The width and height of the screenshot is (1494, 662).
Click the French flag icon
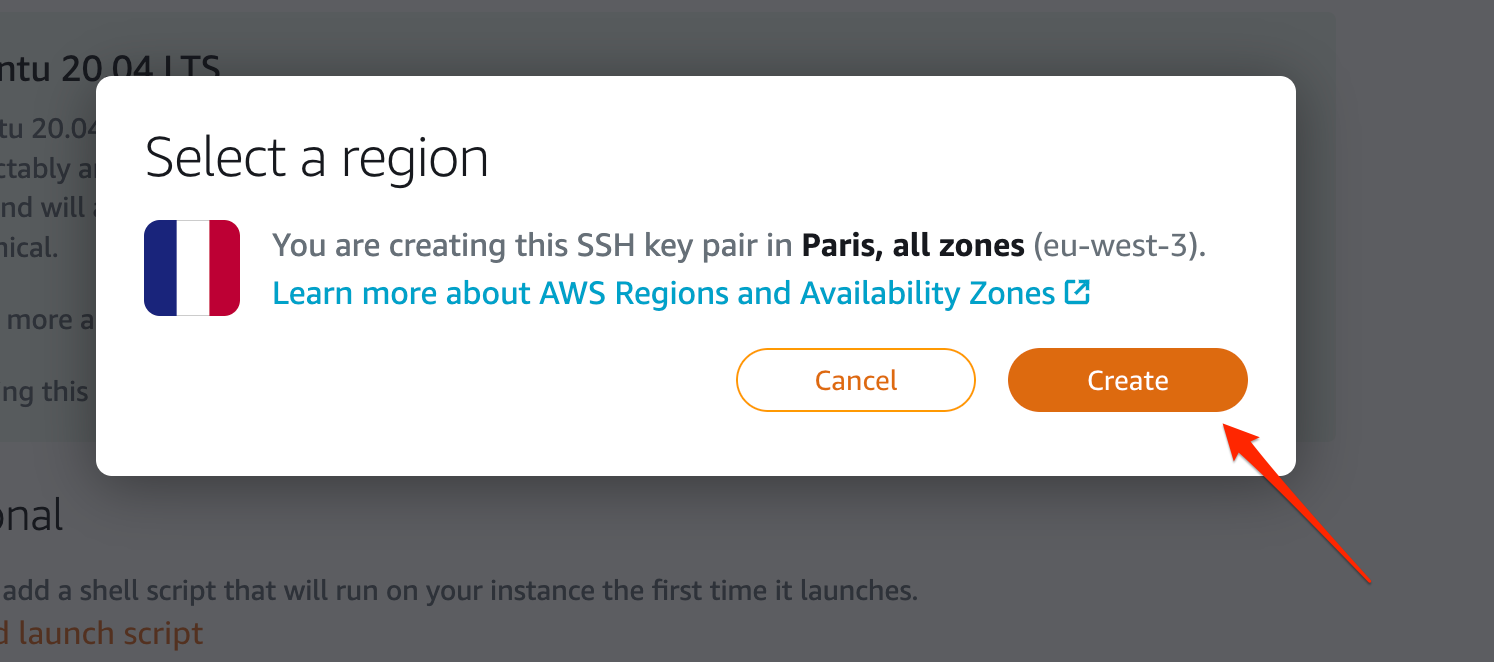[192, 268]
